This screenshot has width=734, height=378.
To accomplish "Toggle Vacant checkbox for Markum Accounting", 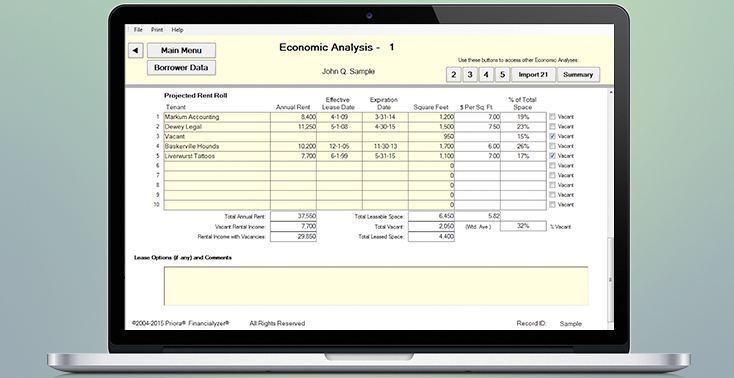I will tap(552, 117).
